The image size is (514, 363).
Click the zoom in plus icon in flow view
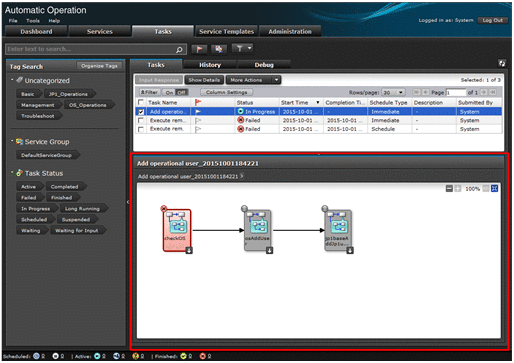(x=458, y=189)
